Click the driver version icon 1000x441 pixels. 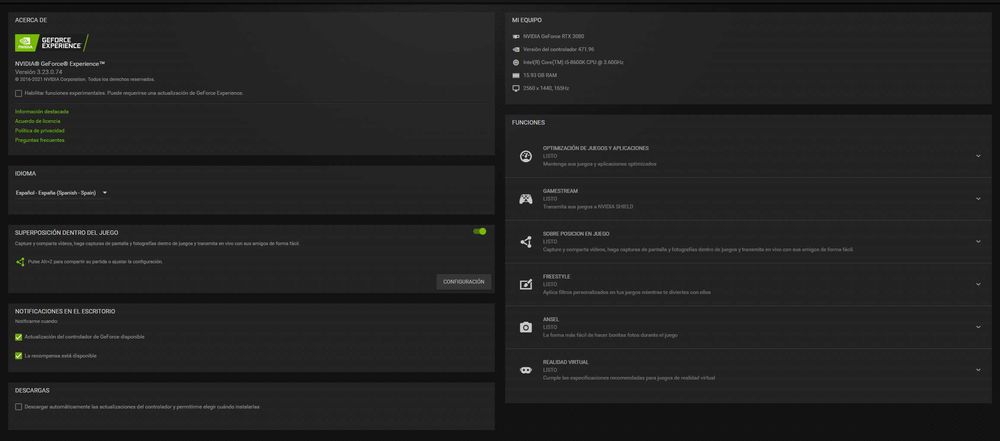tap(515, 49)
